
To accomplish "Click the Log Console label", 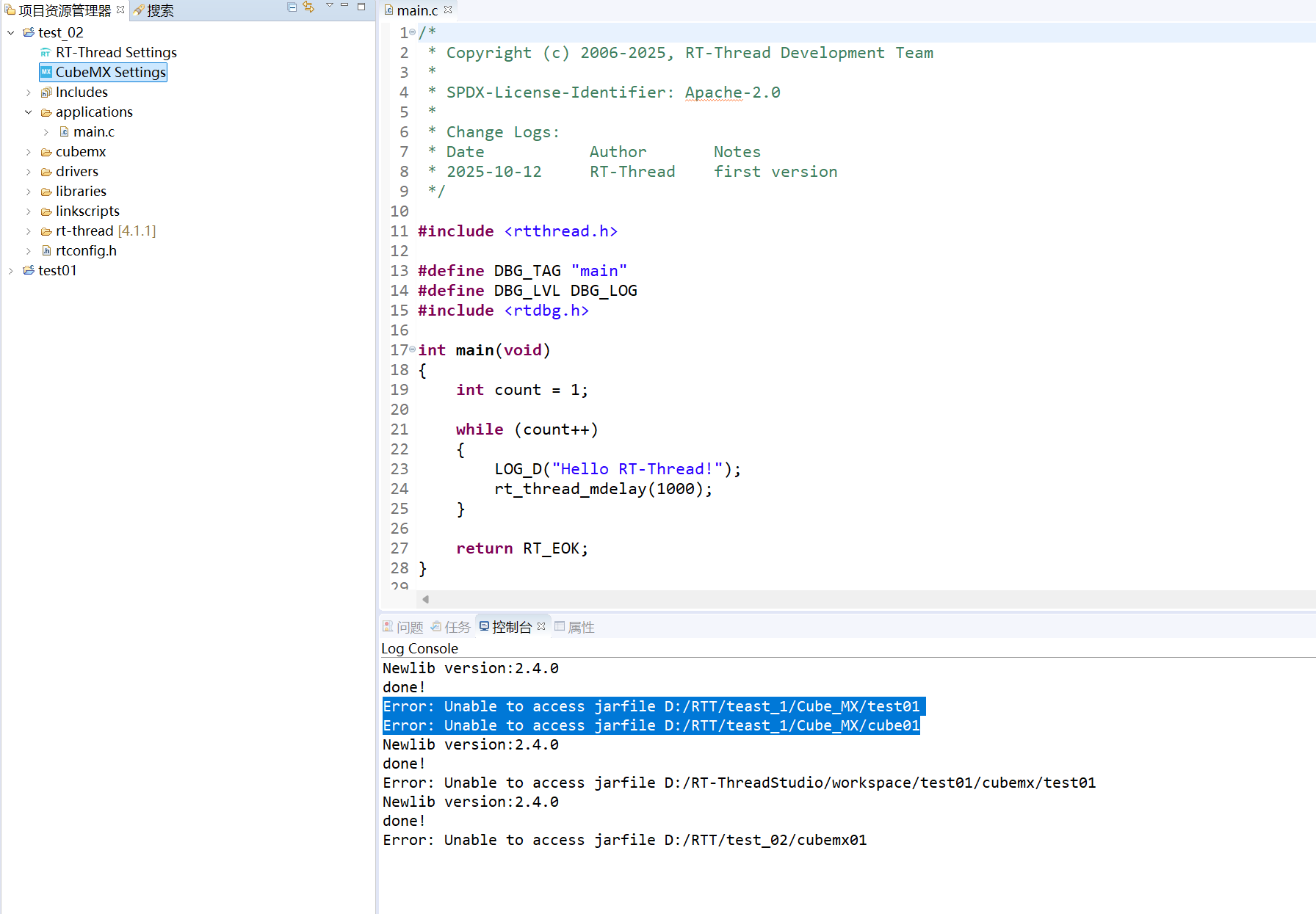I will tap(419, 648).
